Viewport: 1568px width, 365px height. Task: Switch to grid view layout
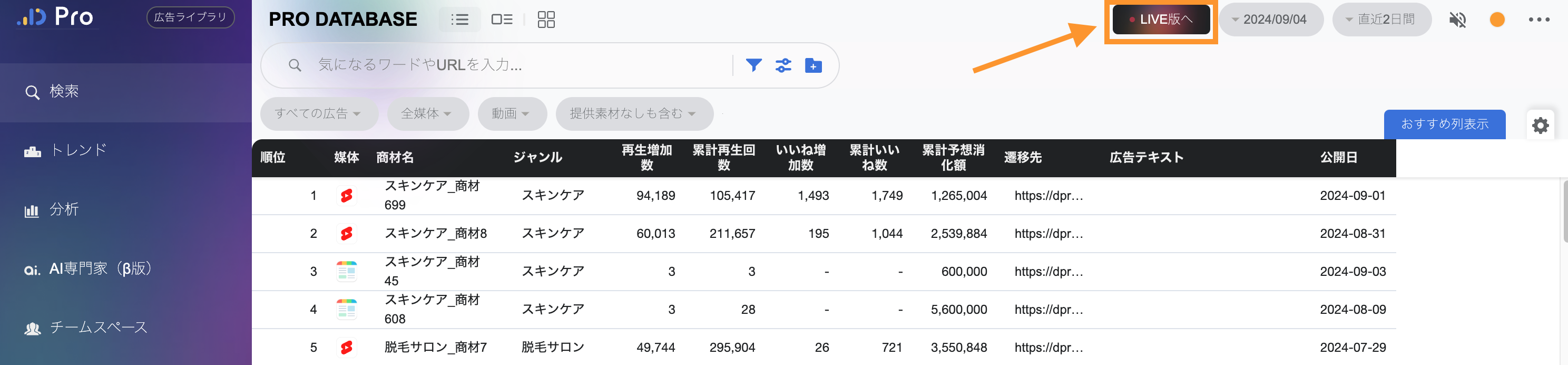(x=546, y=20)
